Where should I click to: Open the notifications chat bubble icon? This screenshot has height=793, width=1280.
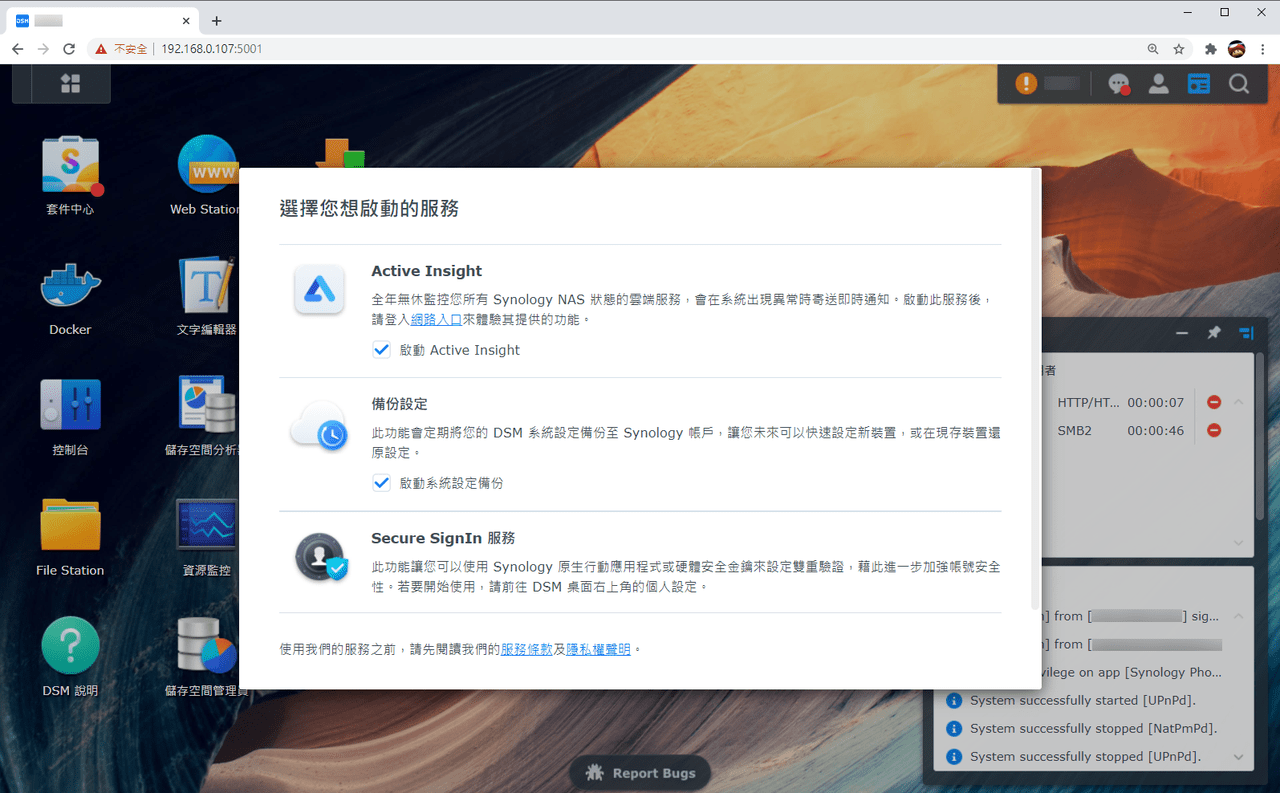click(x=1119, y=85)
